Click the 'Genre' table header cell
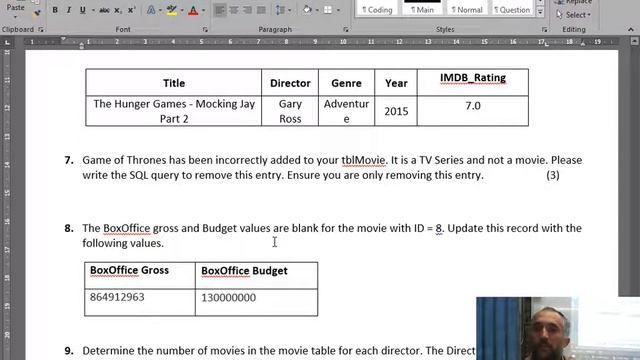 click(x=347, y=83)
